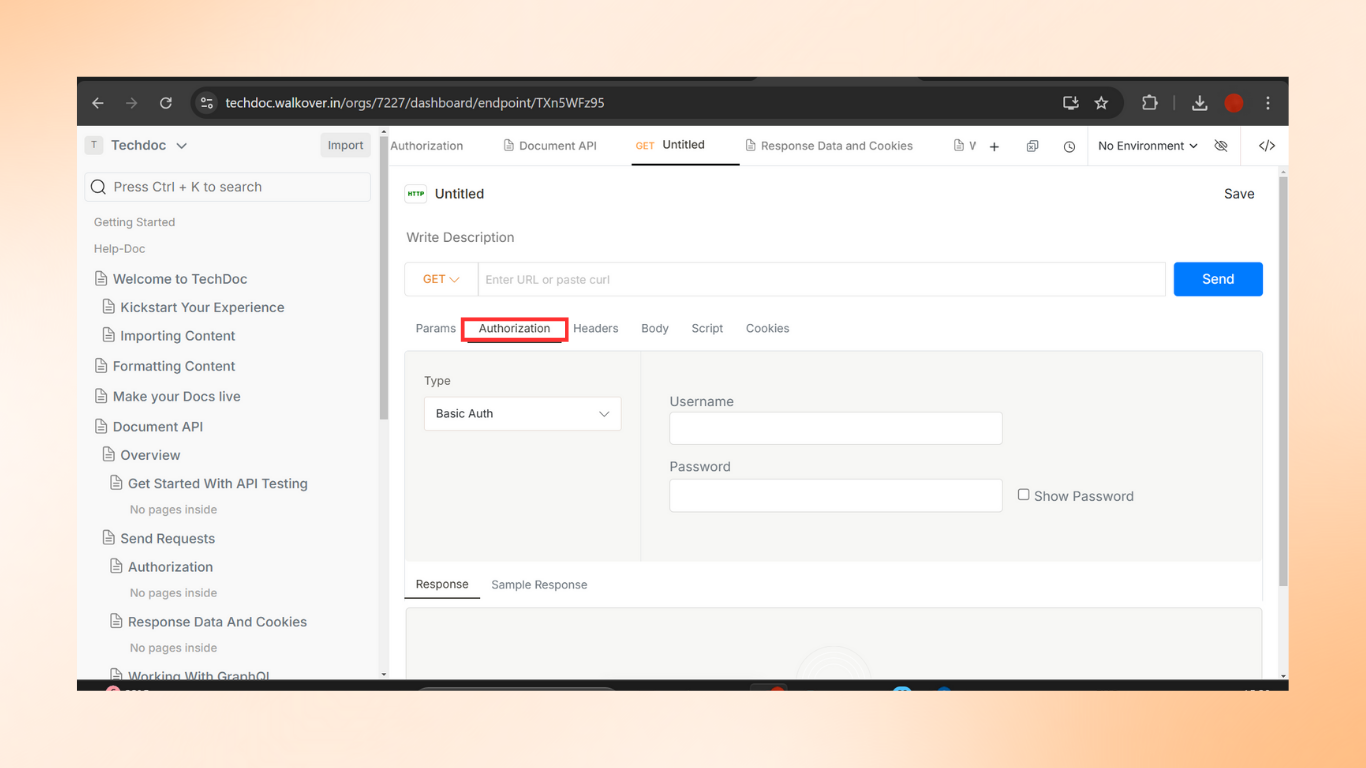The width and height of the screenshot is (1366, 768).
Task: Open the GET method dropdown
Action: coord(441,279)
